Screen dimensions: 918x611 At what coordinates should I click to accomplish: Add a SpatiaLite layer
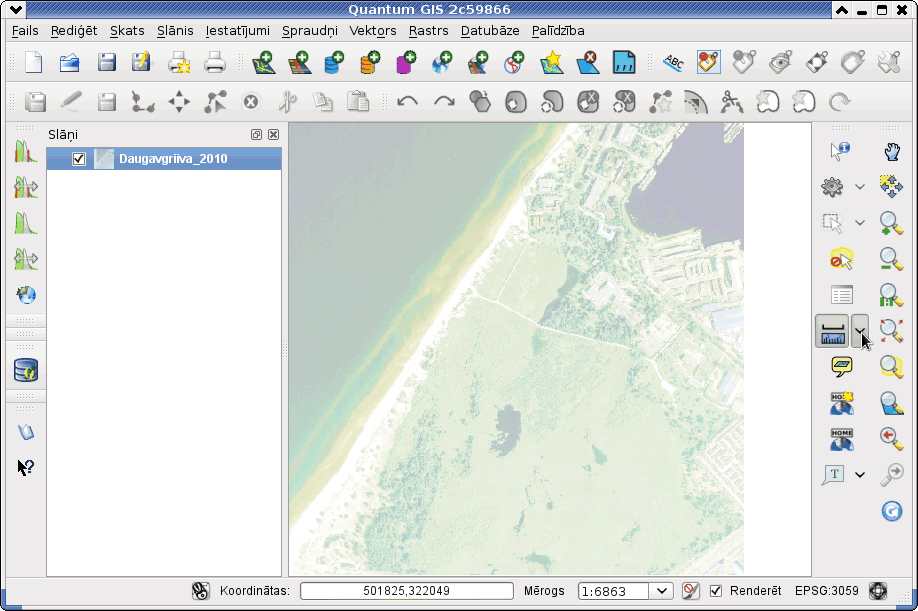(370, 62)
